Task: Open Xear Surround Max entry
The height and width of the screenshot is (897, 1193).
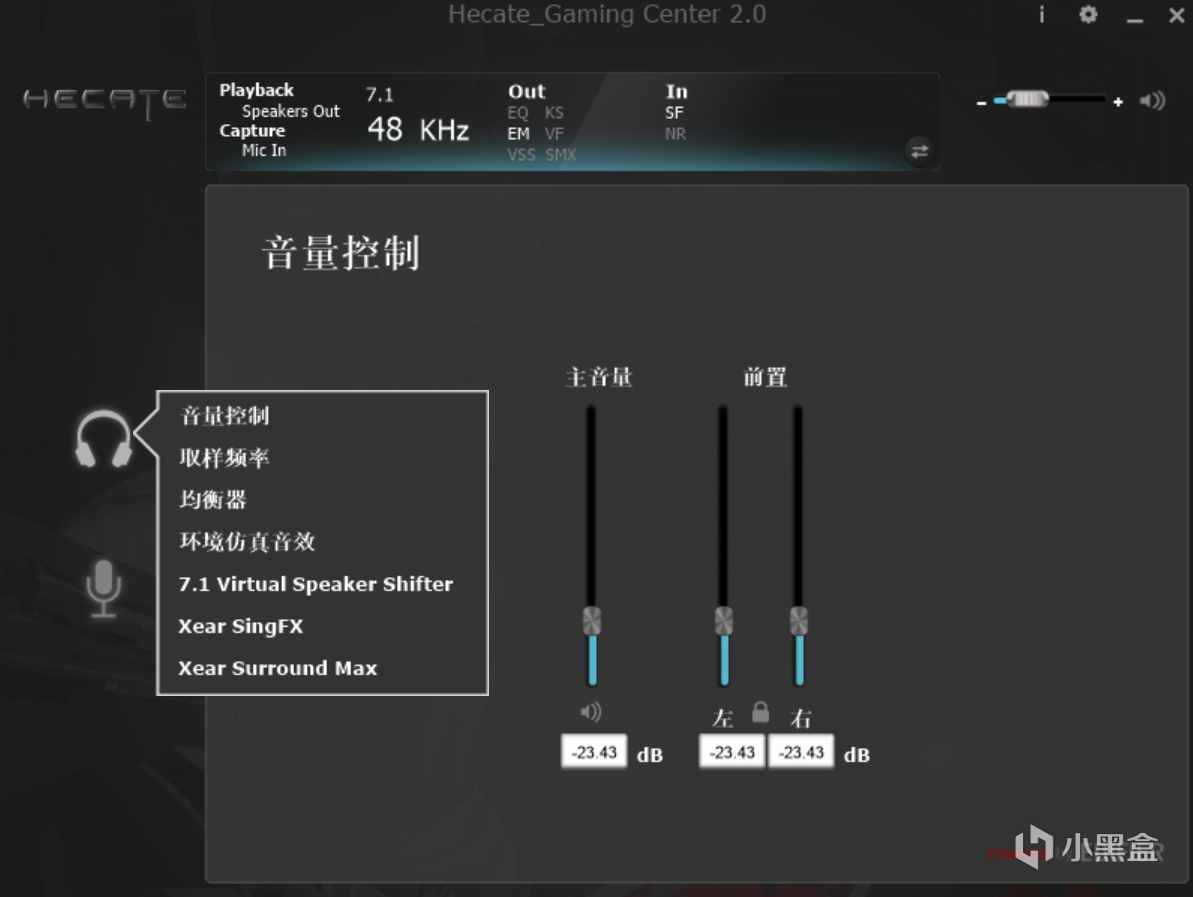Action: 278,668
